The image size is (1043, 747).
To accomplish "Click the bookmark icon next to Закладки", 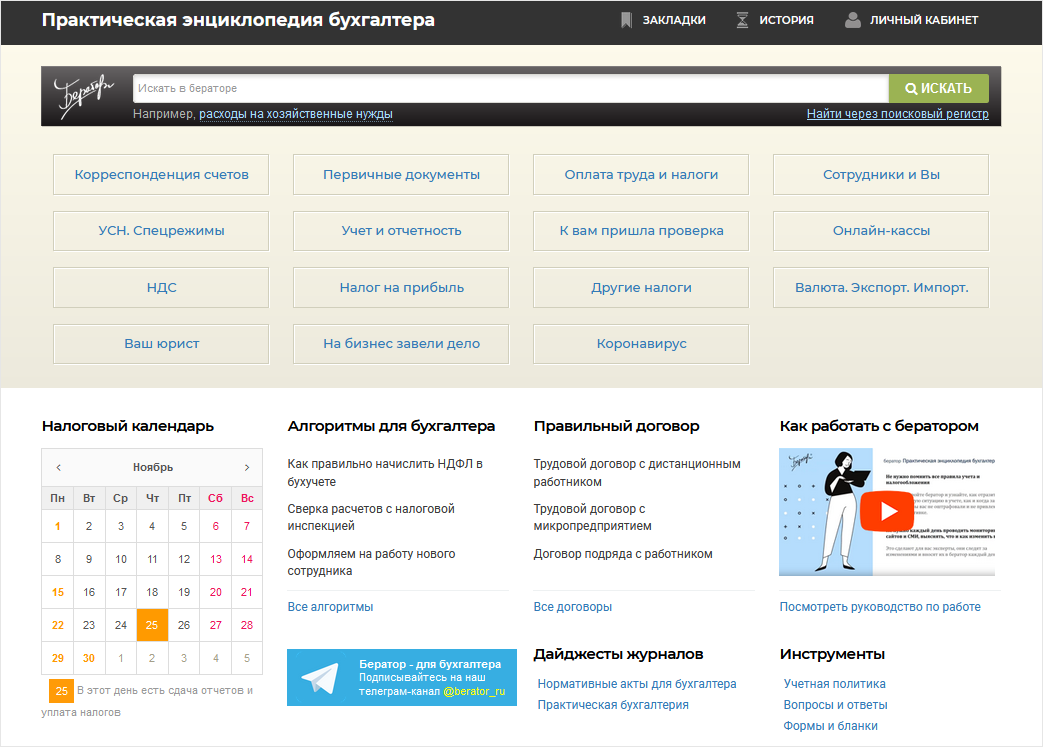I will (x=626, y=20).
